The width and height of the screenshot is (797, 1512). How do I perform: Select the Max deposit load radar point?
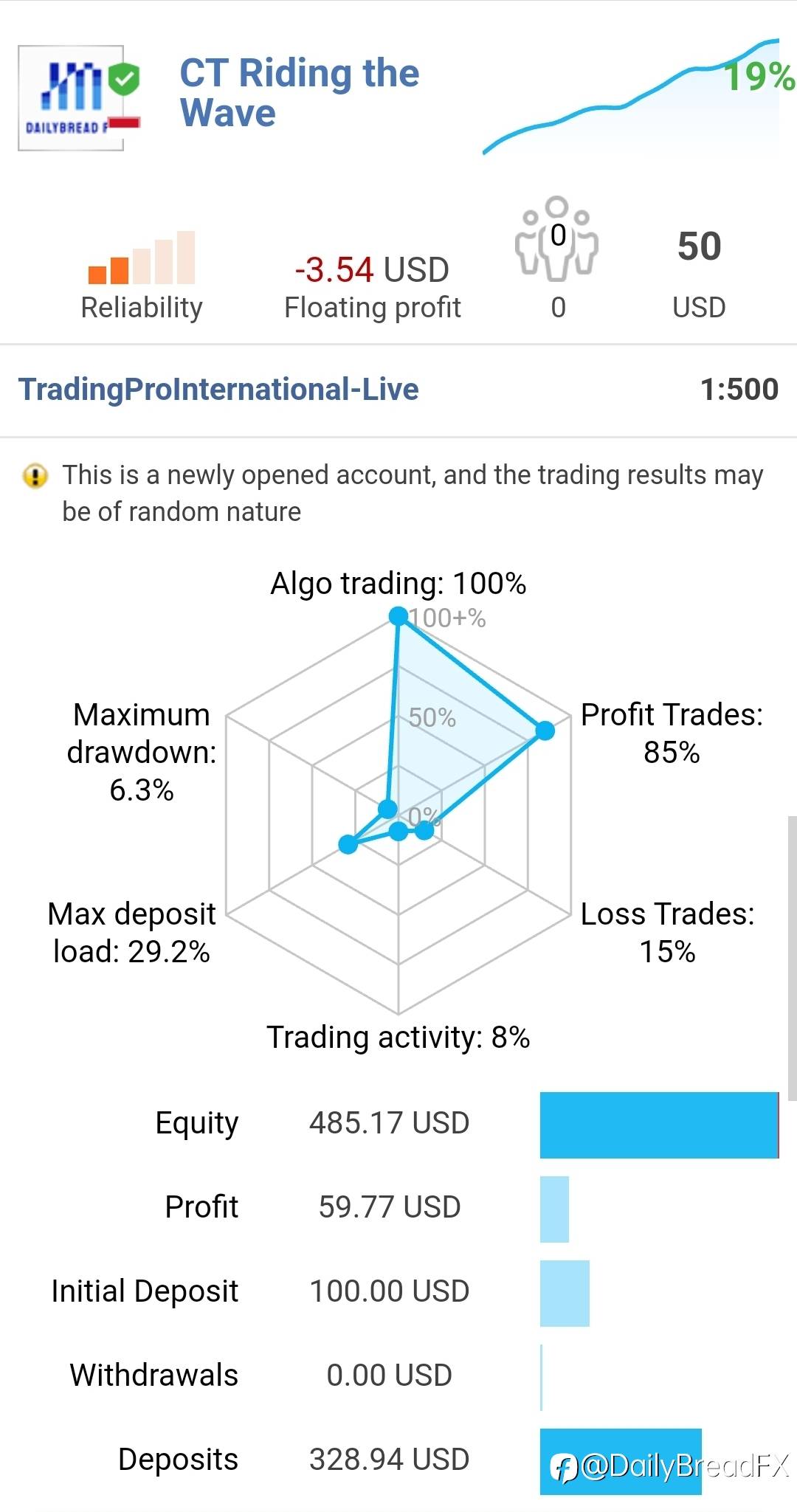[x=348, y=845]
